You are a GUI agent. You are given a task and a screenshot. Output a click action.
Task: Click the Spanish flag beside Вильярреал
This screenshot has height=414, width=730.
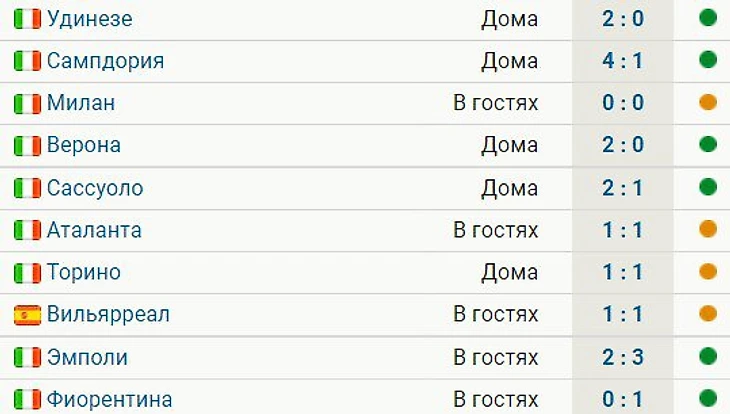coord(27,315)
